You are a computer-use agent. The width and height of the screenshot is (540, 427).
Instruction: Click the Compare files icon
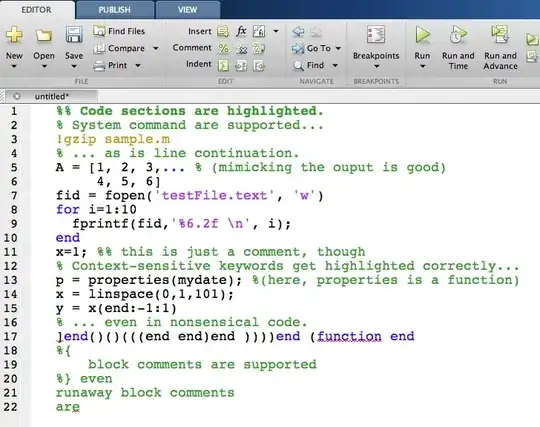click(99, 48)
